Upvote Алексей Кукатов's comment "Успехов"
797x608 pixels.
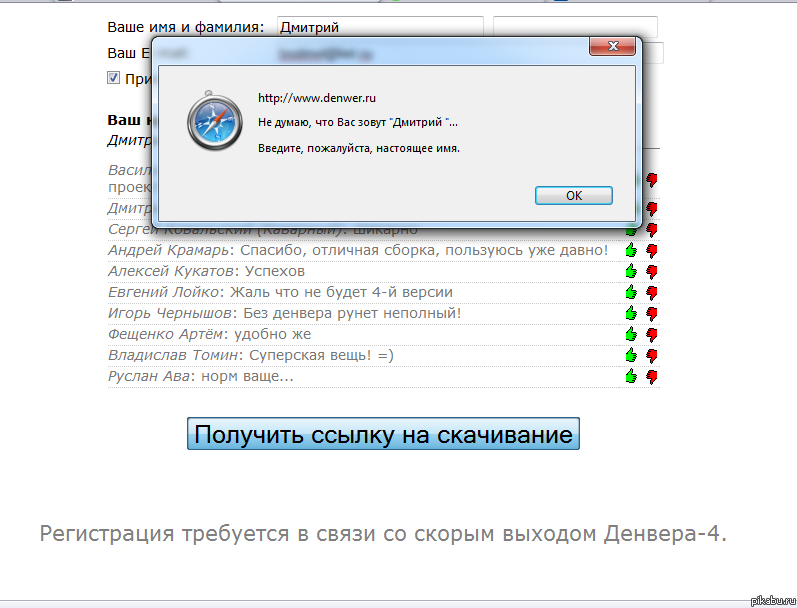[x=631, y=271]
